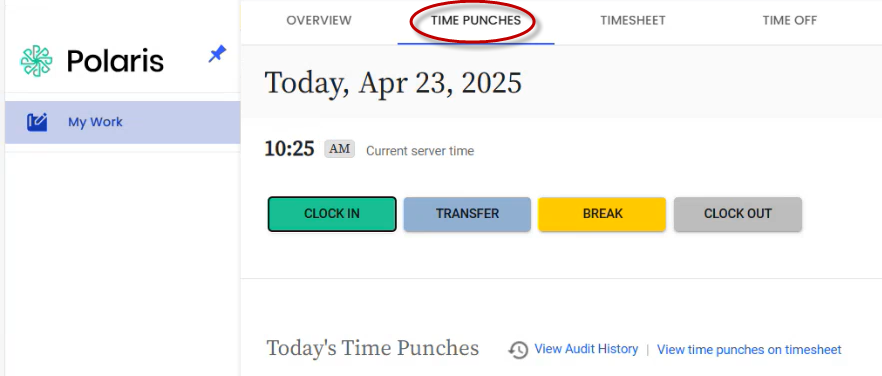
Task: Click the Polaris brand name text
Action: click(115, 61)
